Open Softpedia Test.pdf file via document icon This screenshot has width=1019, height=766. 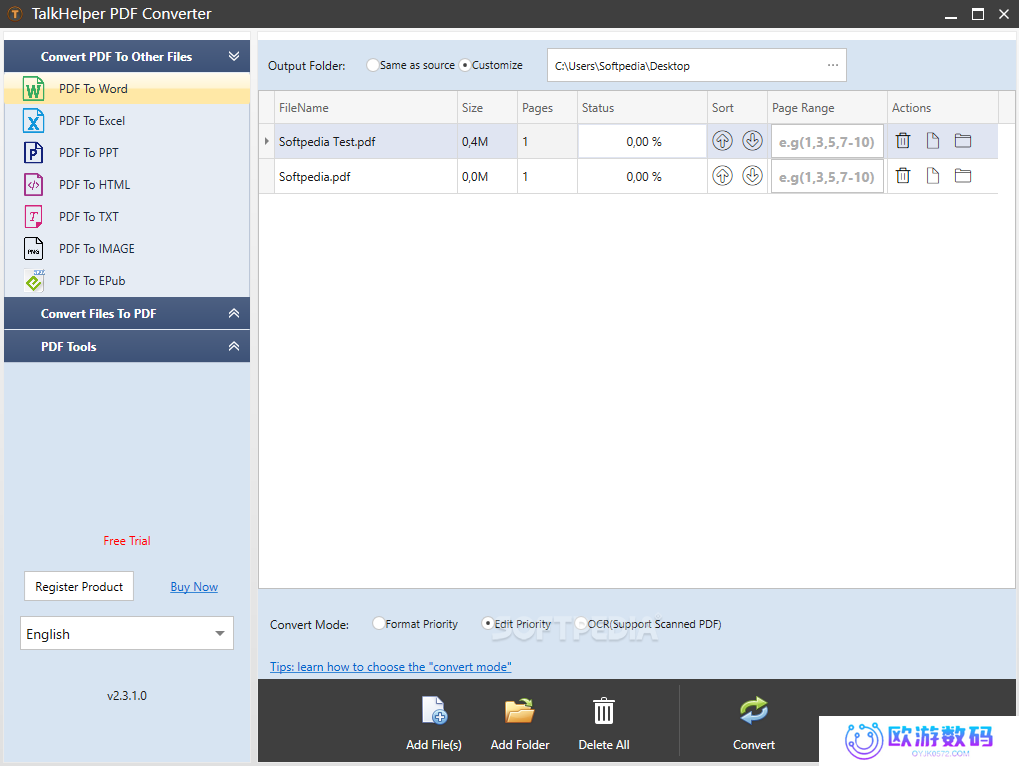933,140
